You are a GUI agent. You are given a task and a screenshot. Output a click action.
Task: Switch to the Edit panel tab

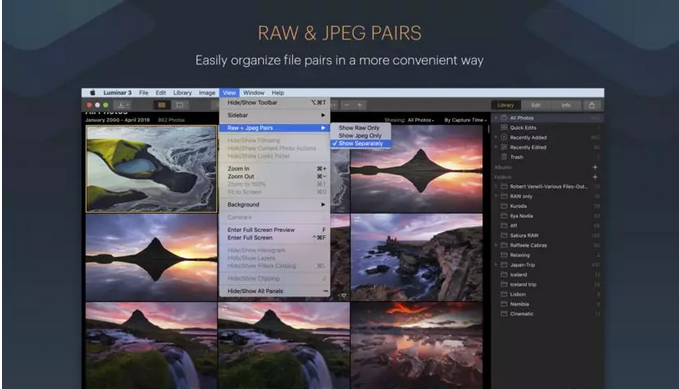click(x=536, y=105)
